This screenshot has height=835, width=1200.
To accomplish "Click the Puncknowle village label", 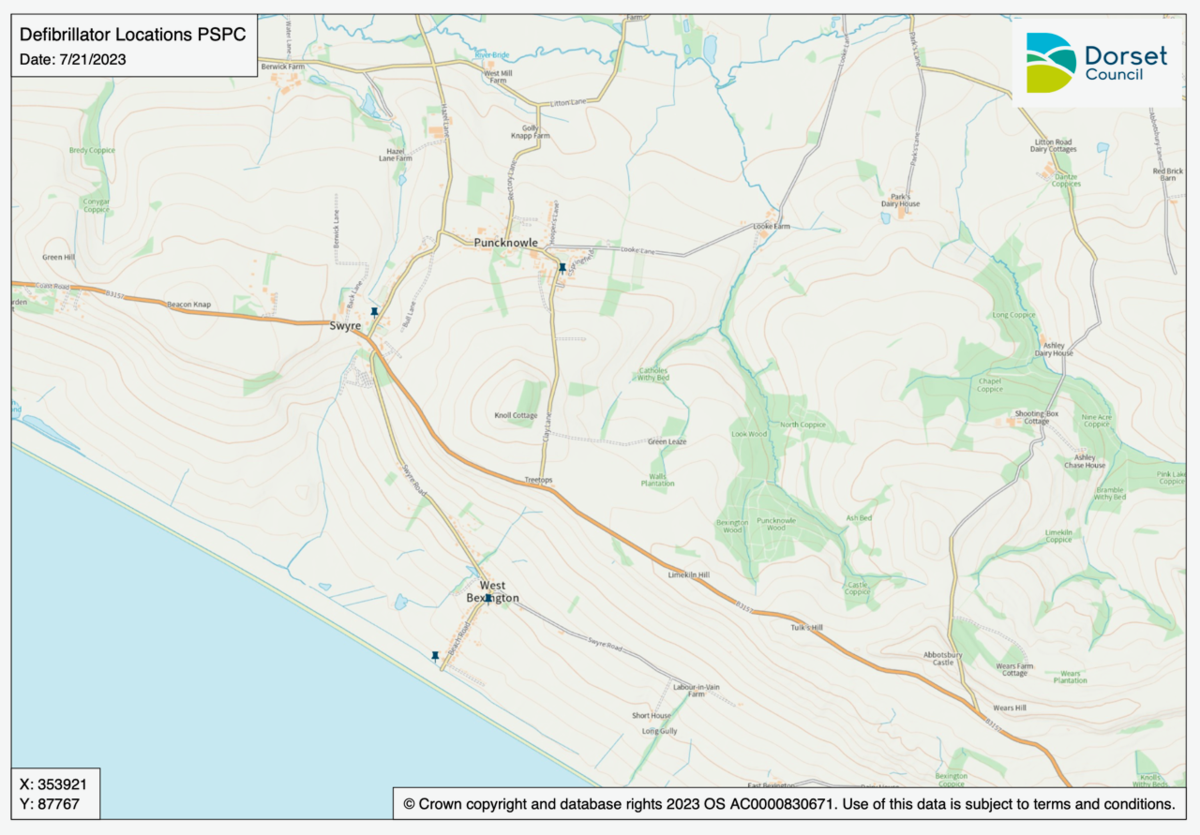I will 506,243.
